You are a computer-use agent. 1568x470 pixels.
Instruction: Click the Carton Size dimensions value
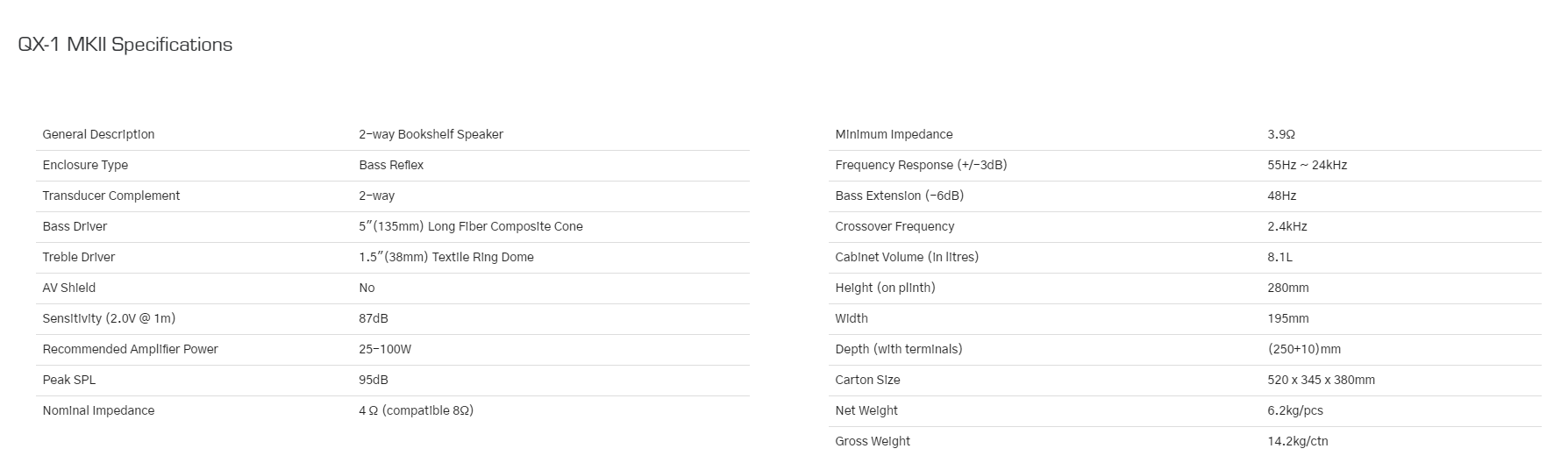(x=1321, y=380)
